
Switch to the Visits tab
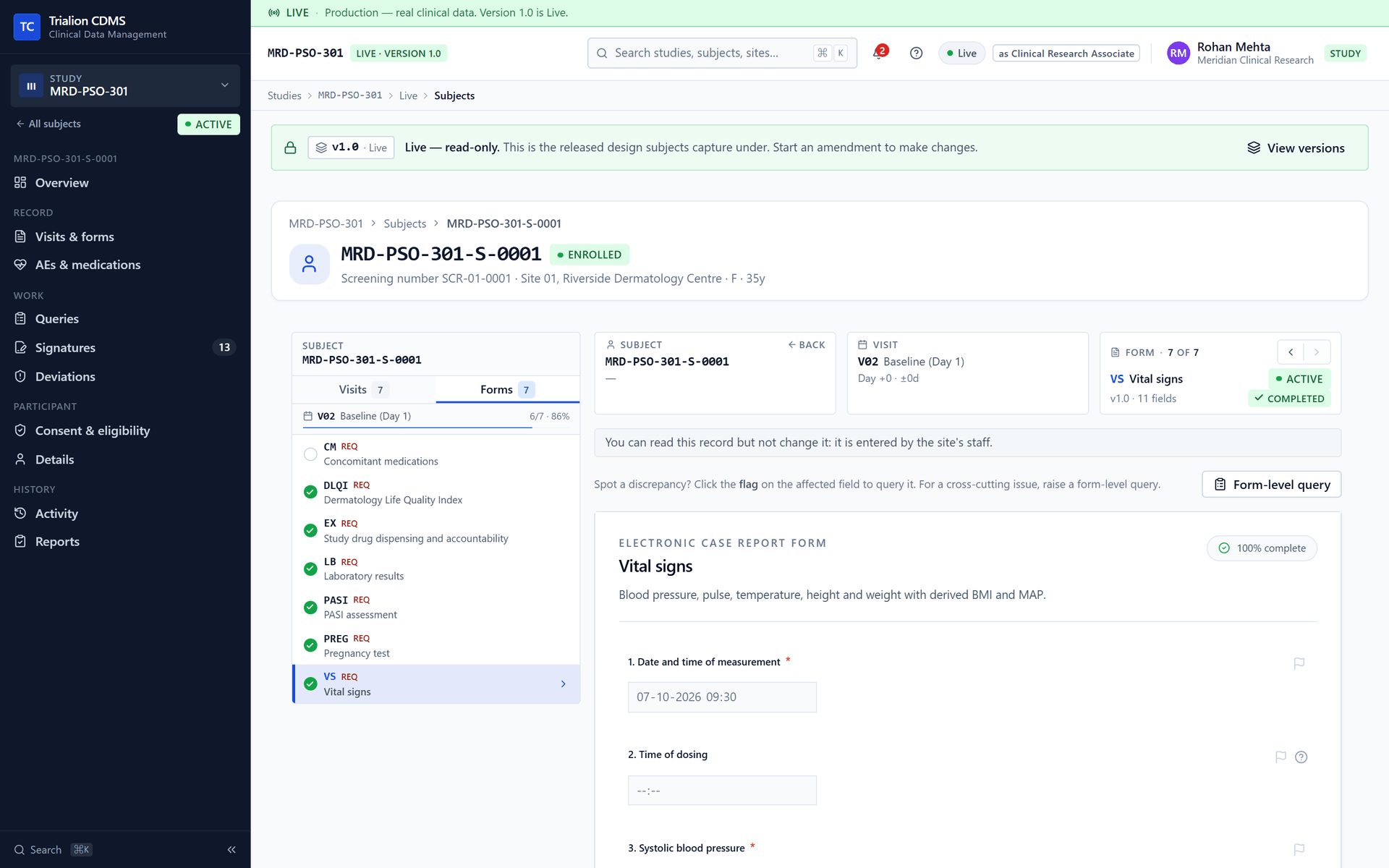364,390
